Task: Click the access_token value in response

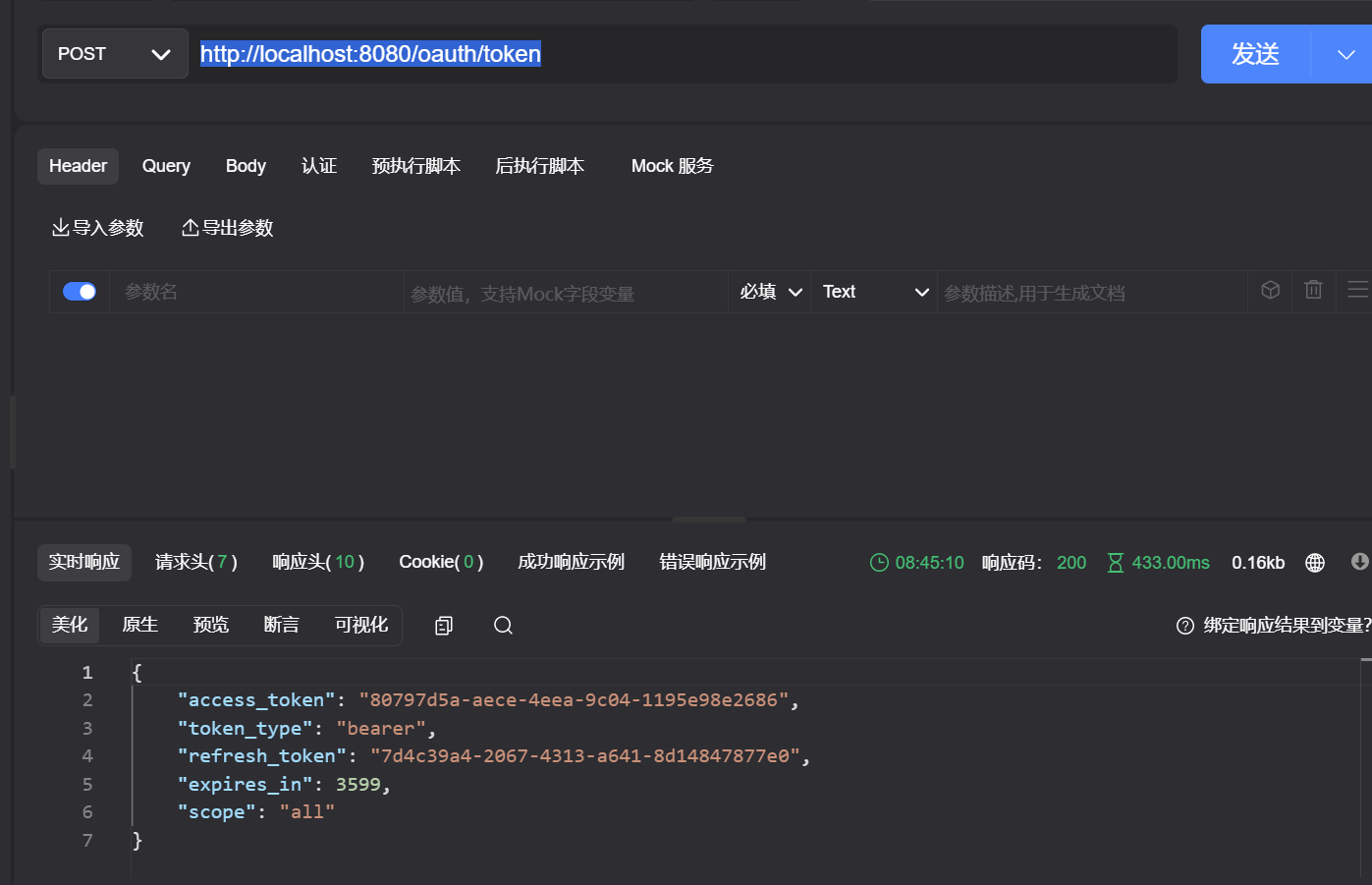Action: pyautogui.click(x=574, y=700)
